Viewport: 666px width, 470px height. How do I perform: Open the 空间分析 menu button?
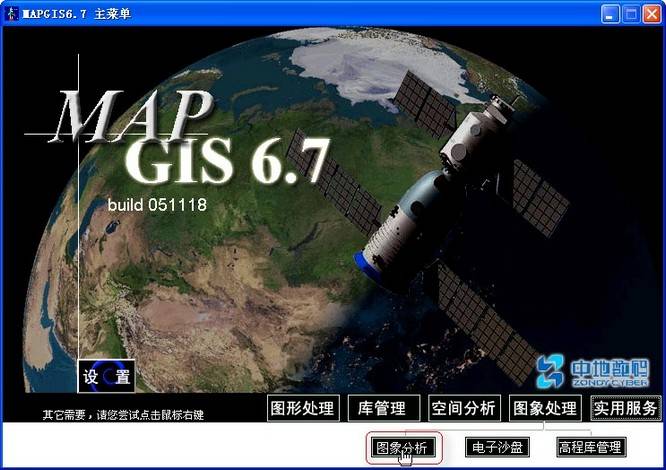tap(464, 408)
